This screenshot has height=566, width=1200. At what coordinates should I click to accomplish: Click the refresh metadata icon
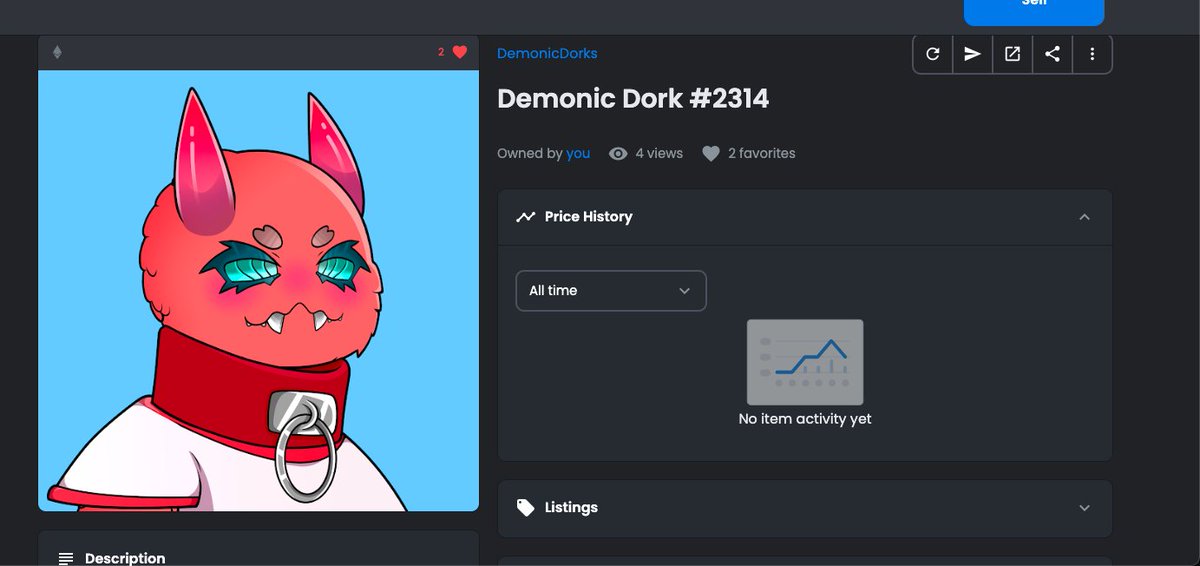pos(933,54)
